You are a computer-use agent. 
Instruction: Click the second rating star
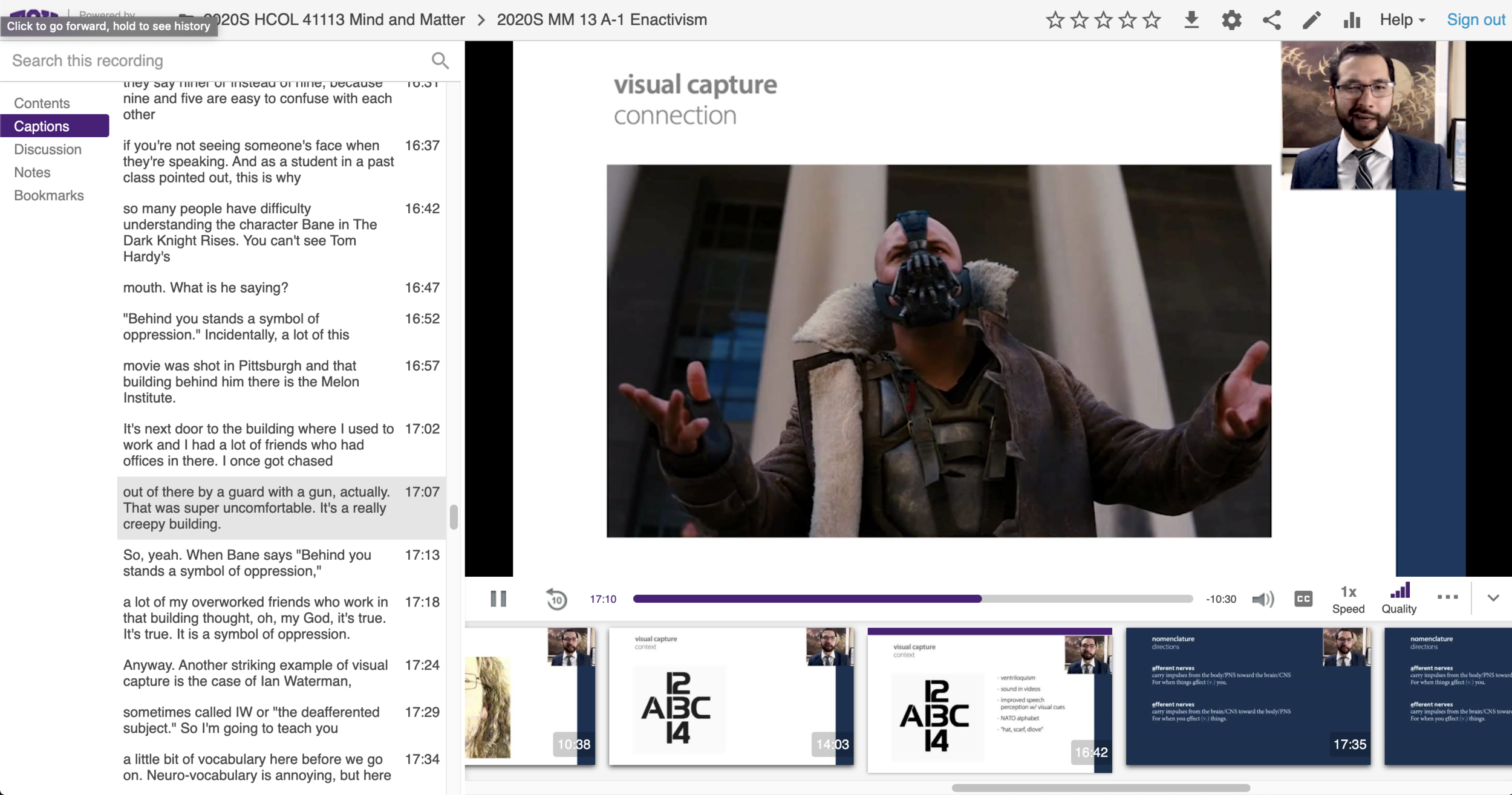(x=1080, y=20)
